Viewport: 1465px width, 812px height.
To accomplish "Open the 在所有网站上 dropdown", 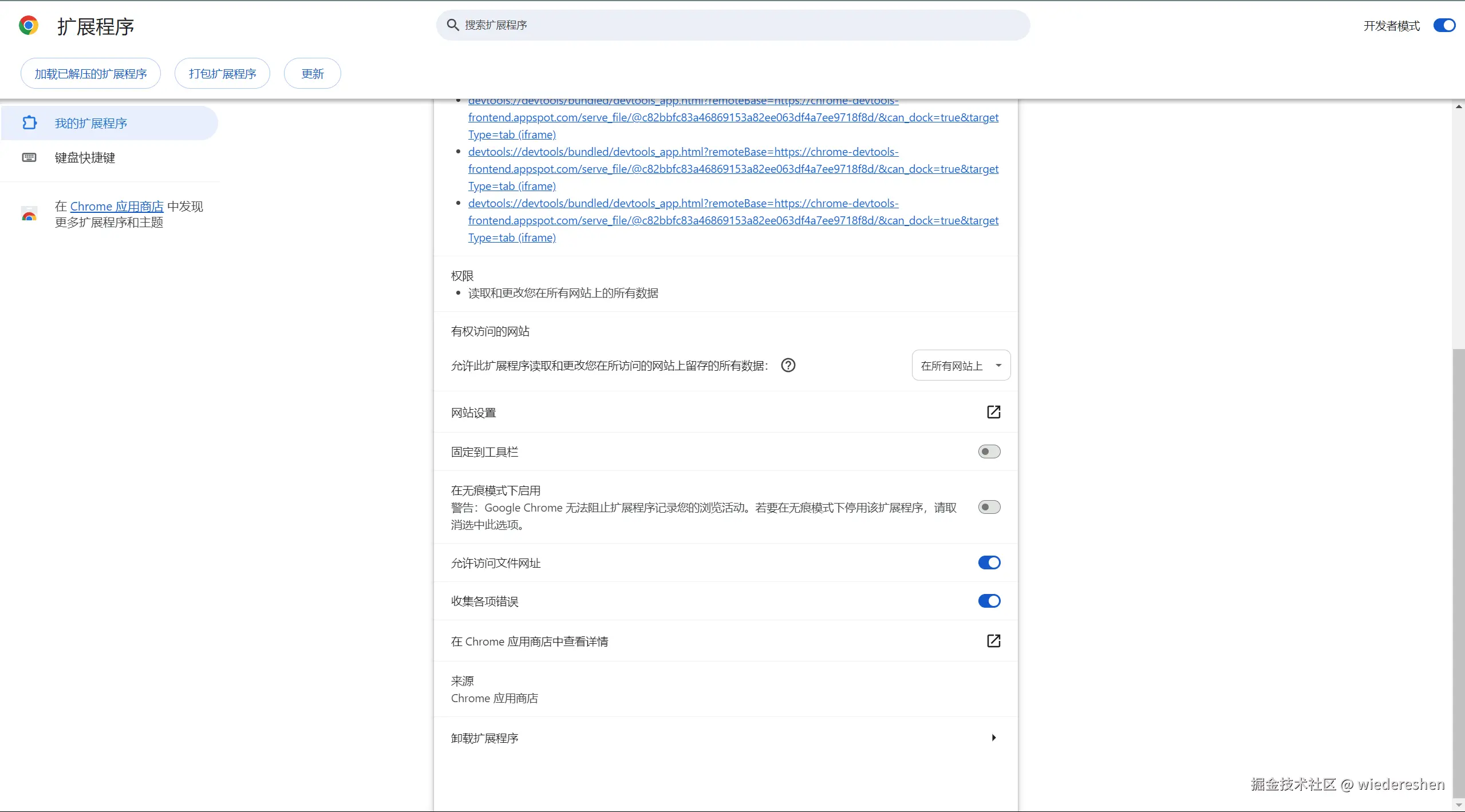I will click(x=961, y=365).
